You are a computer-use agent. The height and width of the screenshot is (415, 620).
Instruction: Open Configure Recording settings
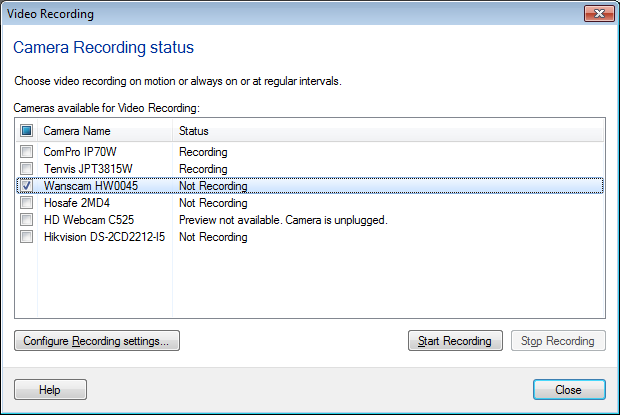click(x=97, y=341)
